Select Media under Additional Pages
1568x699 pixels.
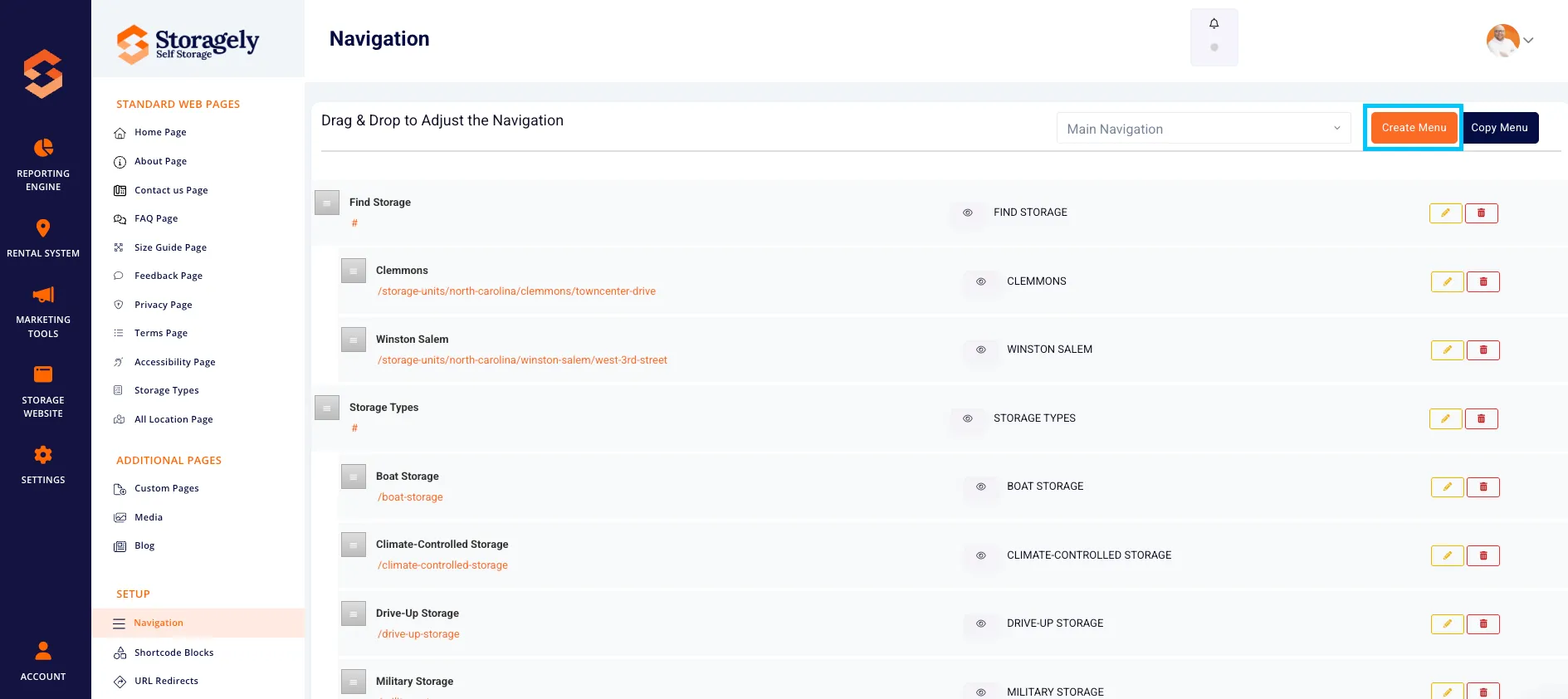pyautogui.click(x=149, y=517)
